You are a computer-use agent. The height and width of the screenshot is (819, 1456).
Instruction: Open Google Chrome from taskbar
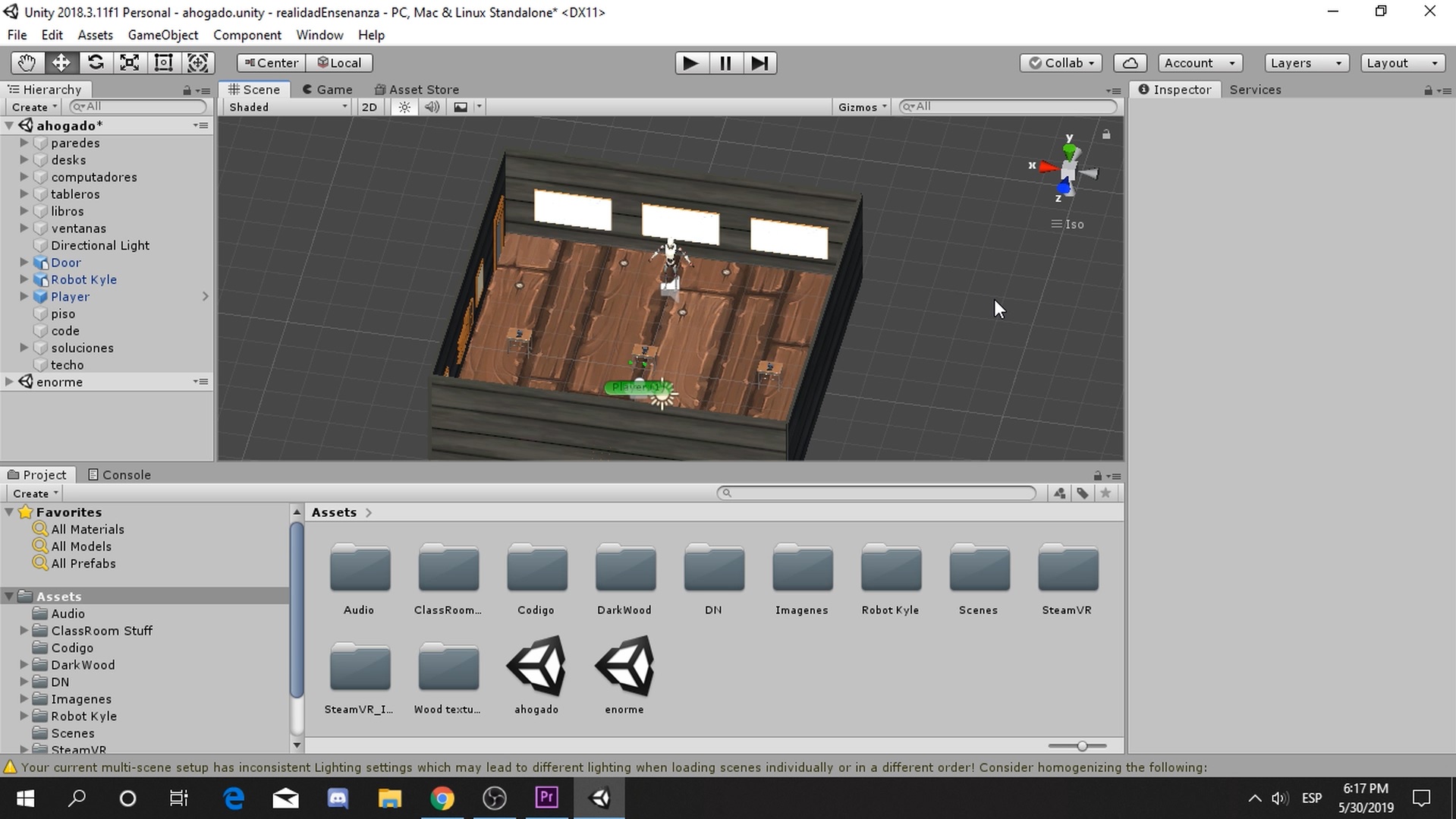click(x=442, y=799)
